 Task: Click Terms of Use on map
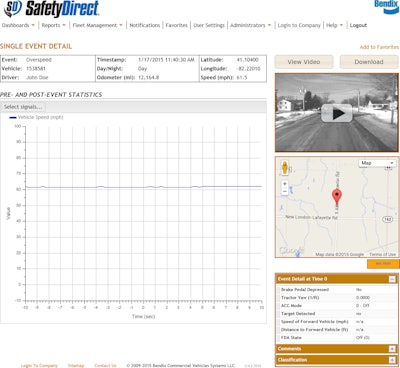[383, 254]
